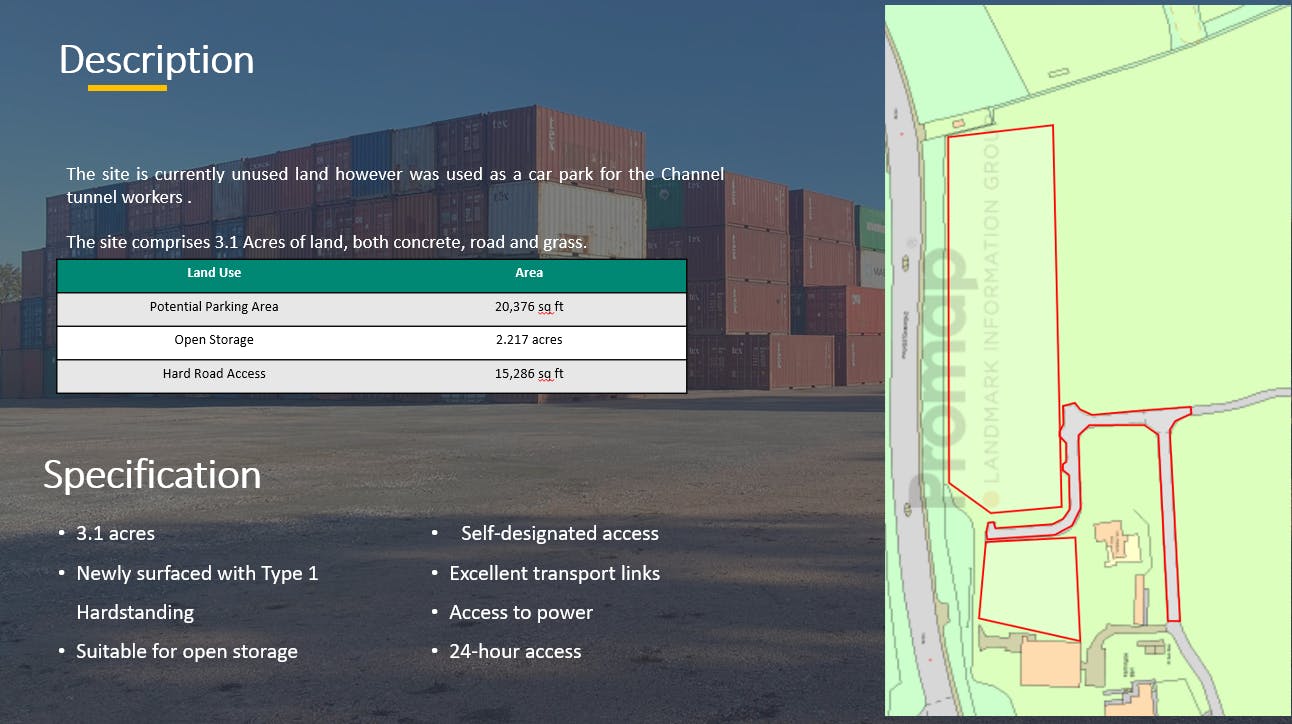Click the Access to power bullet
Screen dimensions: 1292x724
521,612
